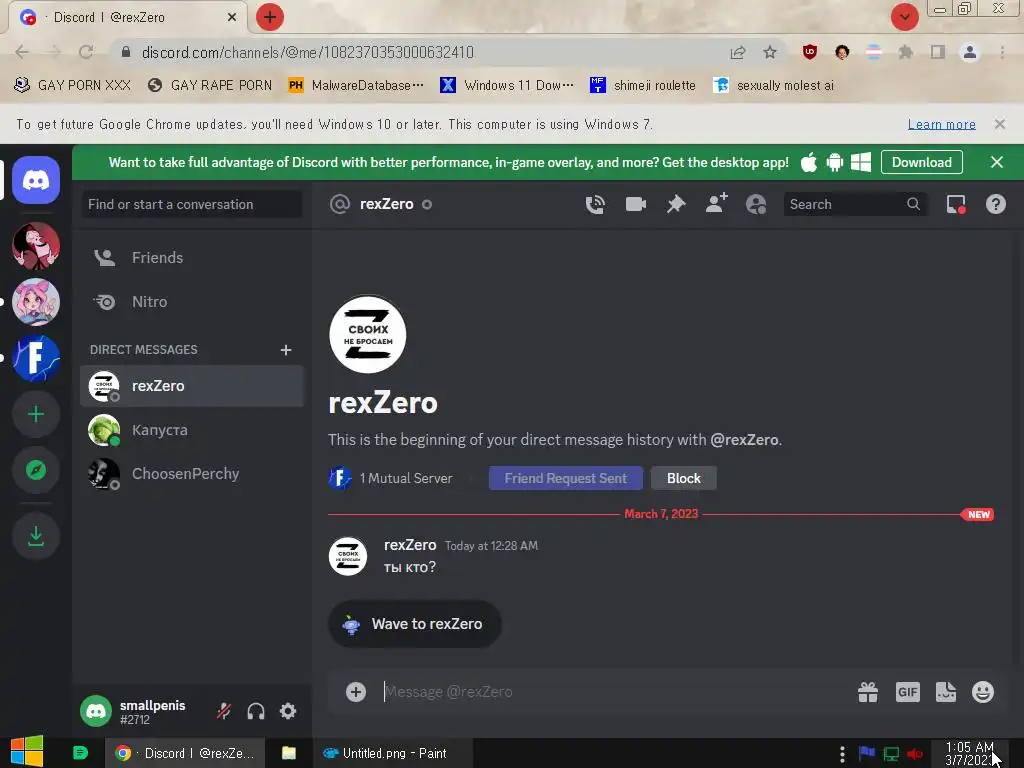Open the blue F server icon
The width and height of the screenshot is (1024, 768).
click(36, 359)
